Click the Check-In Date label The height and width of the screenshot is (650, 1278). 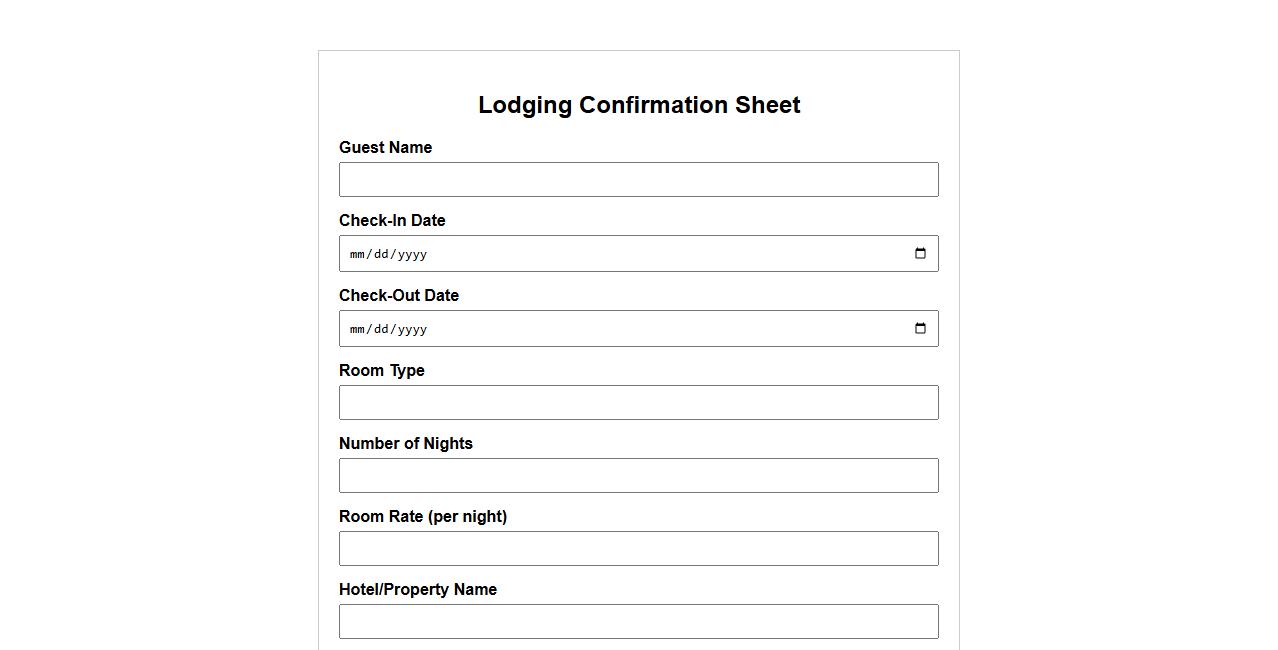click(392, 221)
